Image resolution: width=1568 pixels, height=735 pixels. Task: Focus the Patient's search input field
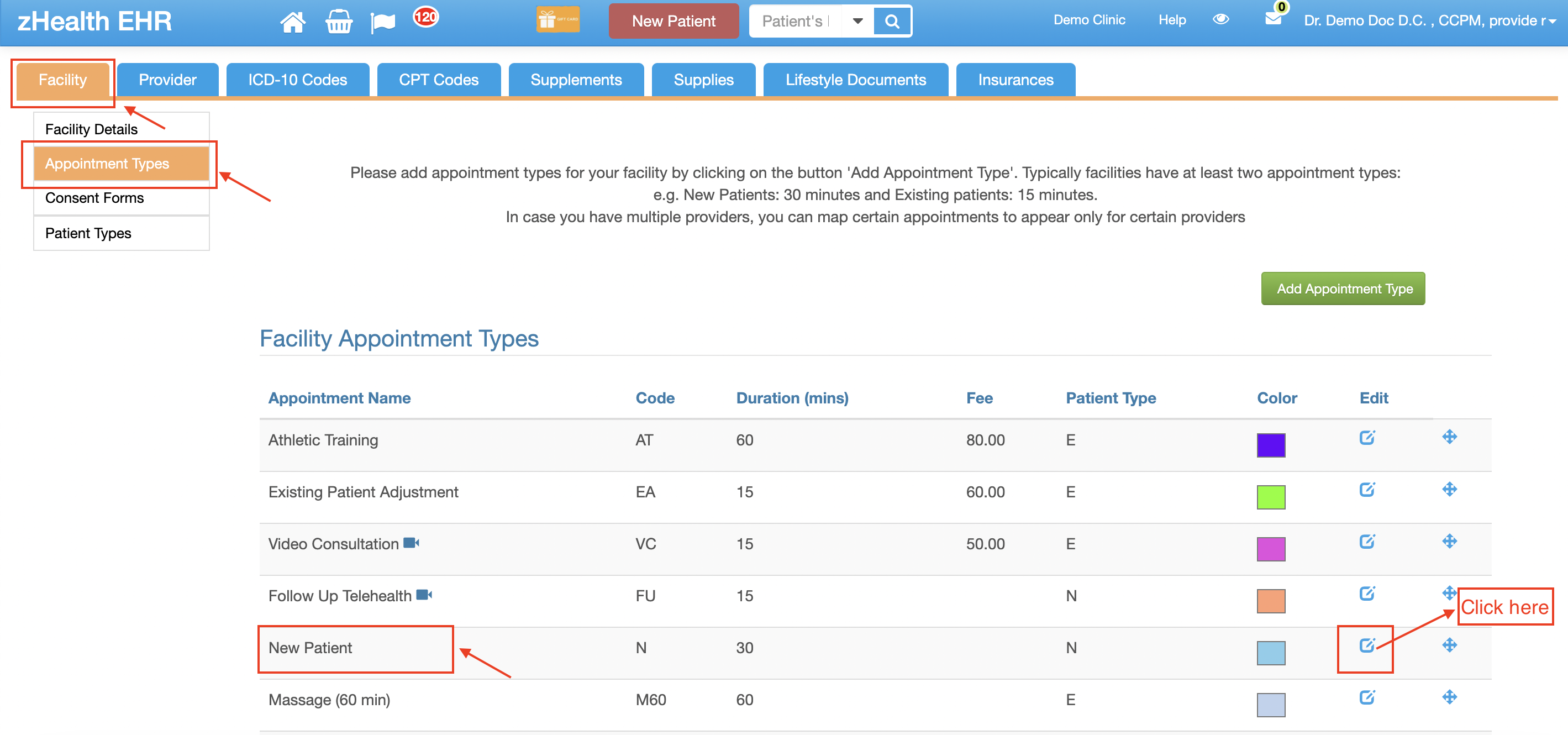point(797,22)
